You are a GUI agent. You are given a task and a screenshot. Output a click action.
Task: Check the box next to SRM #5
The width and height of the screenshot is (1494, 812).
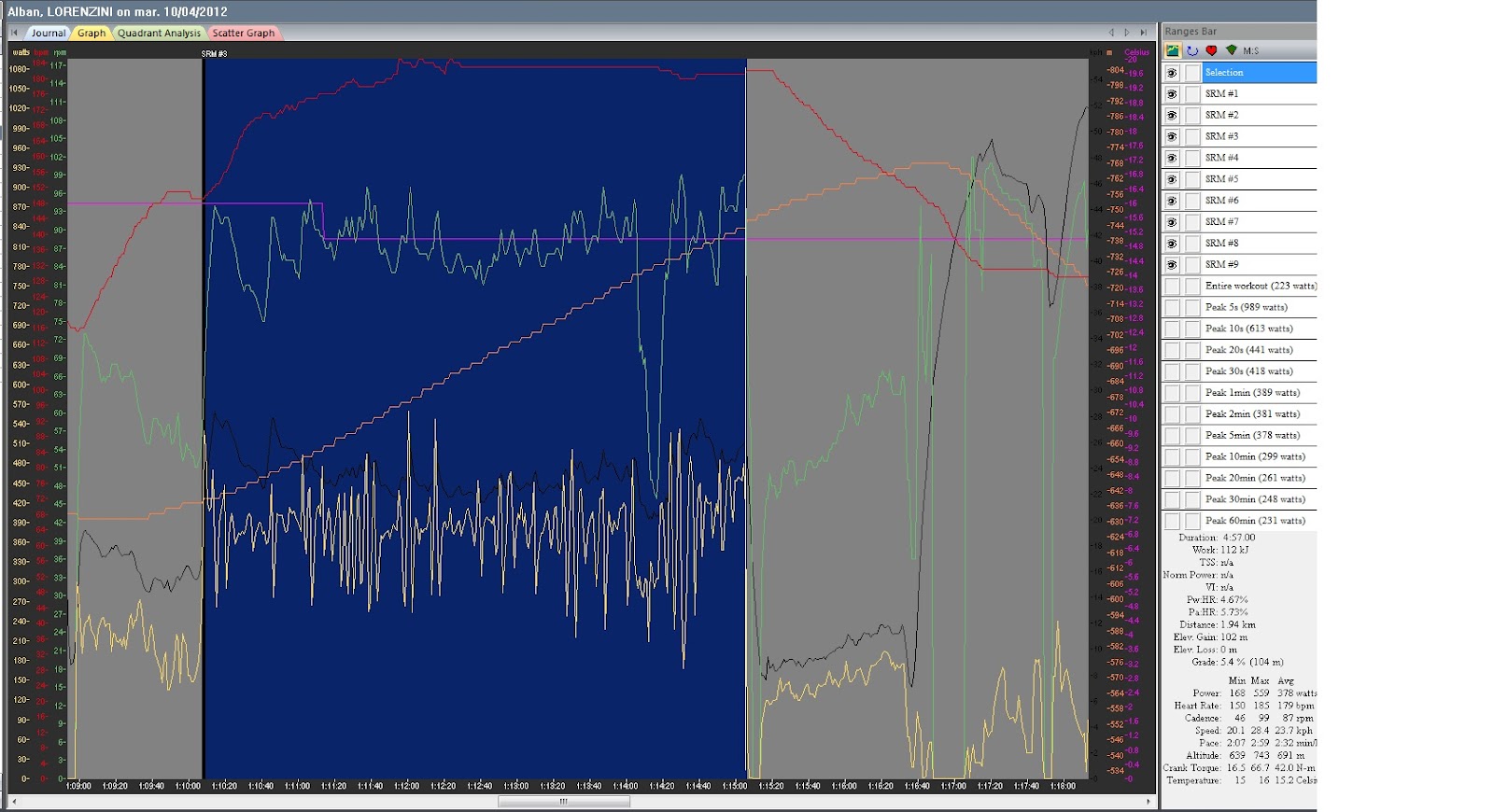point(1192,179)
